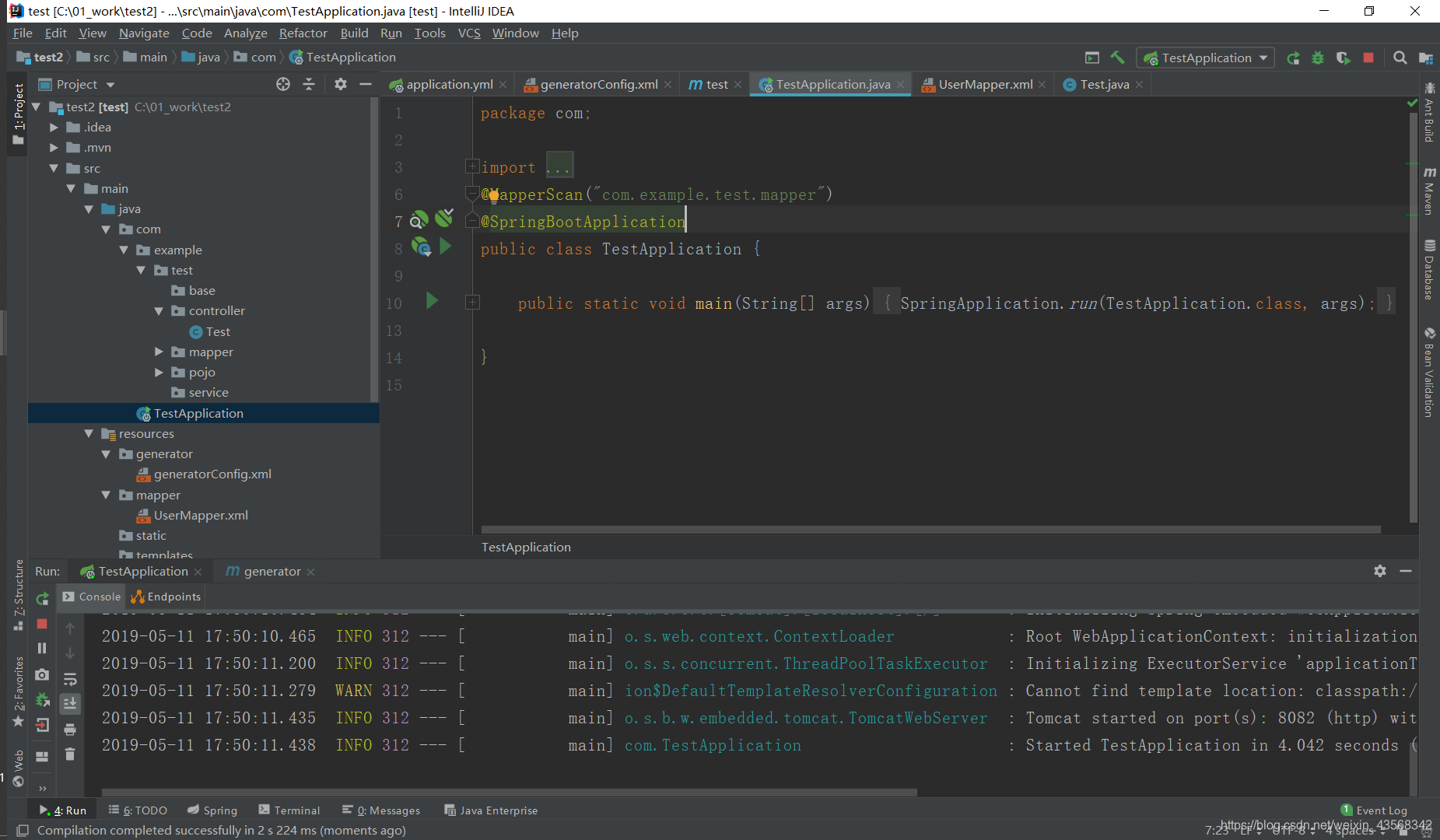Click the dump threads camera icon
Image resolution: width=1440 pixels, height=840 pixels.
(42, 674)
